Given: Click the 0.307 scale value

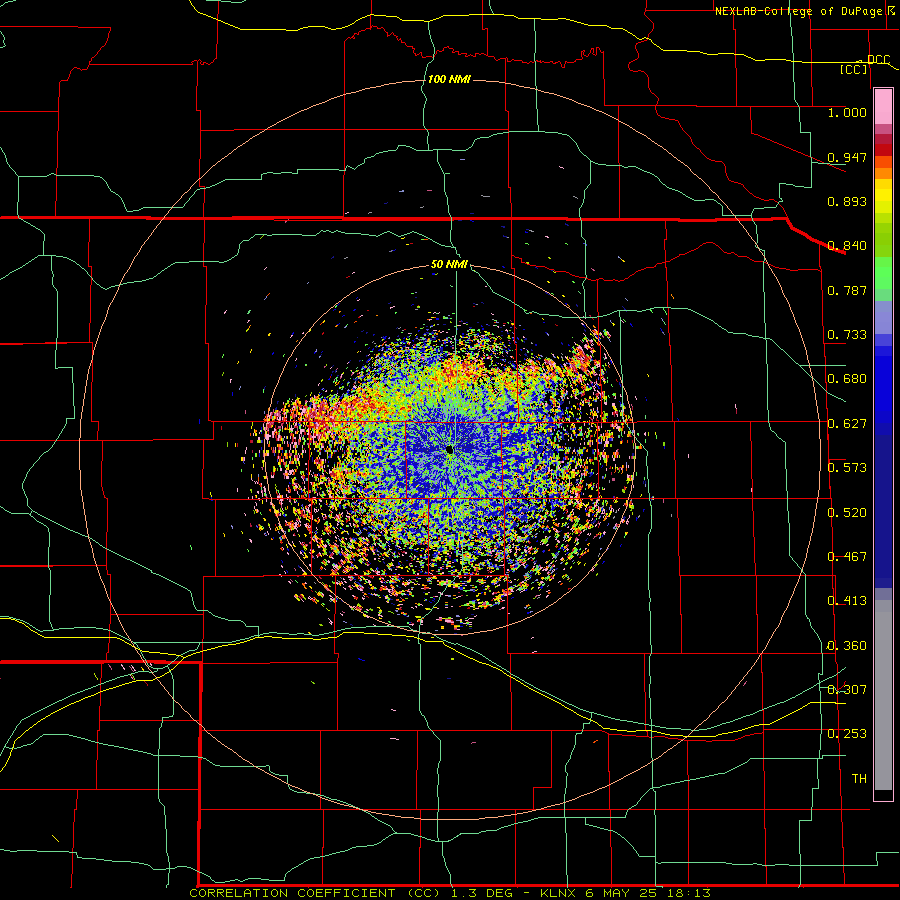Looking at the screenshot, I should click(x=847, y=690).
